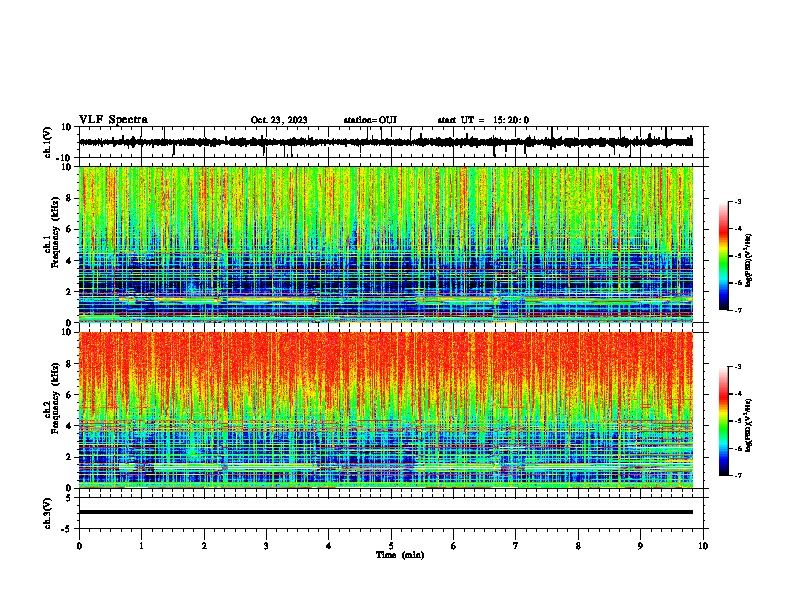Click the "-10" tick on ch.1(V) axis
Viewport: 792px width, 612px height.
tap(65, 158)
